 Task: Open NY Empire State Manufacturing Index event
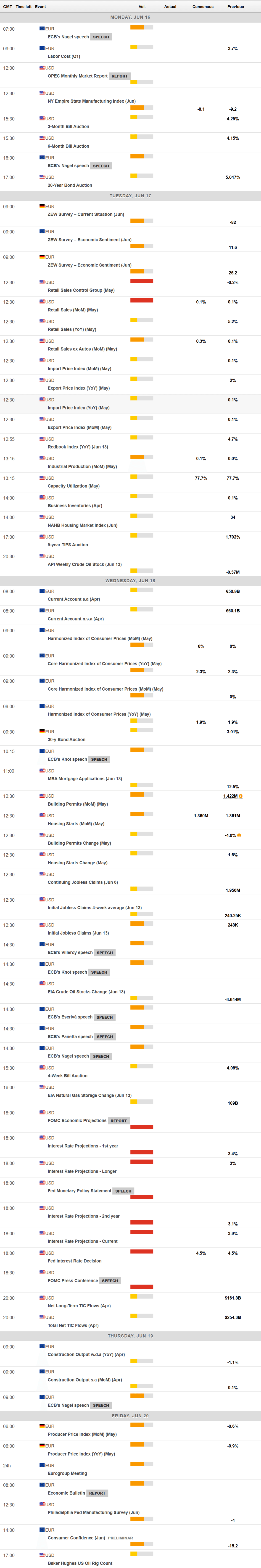pos(91,101)
